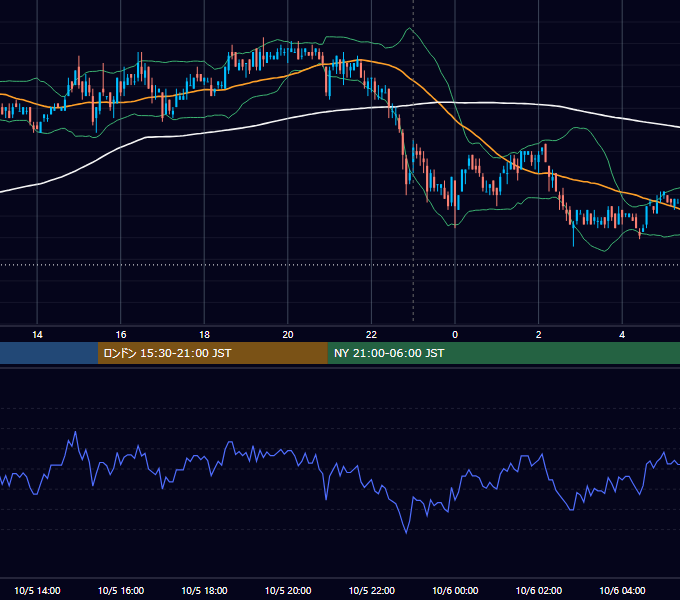Click the upper time axis label 20

tap(288, 335)
